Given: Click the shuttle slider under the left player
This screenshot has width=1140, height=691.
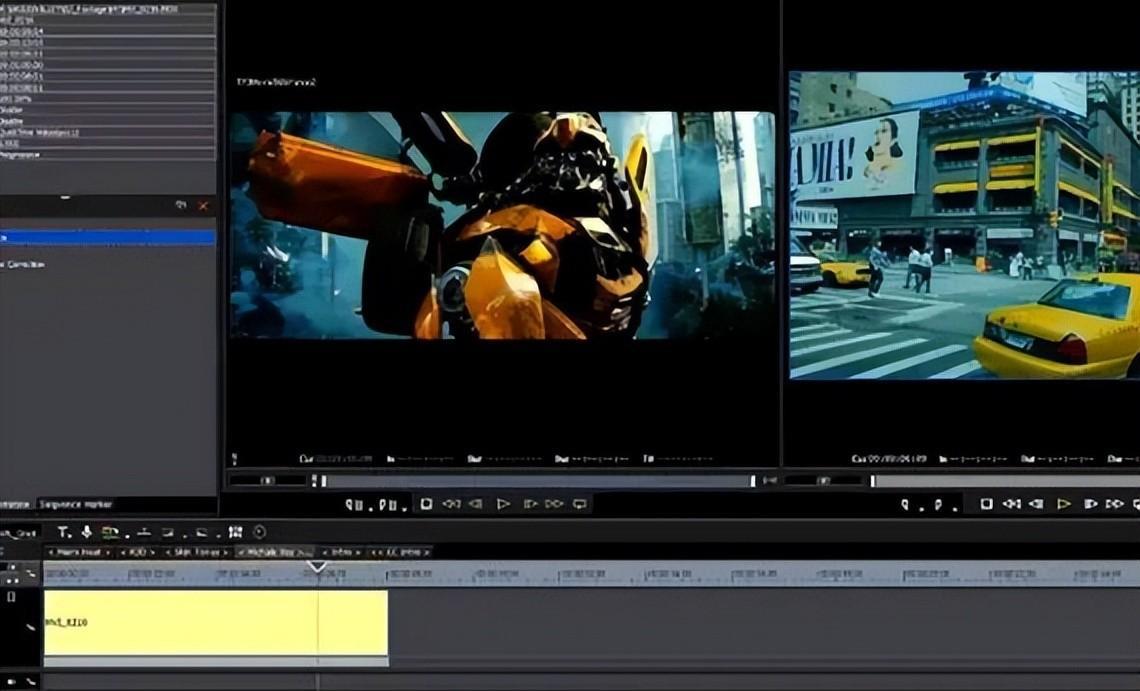Looking at the screenshot, I should coord(268,481).
